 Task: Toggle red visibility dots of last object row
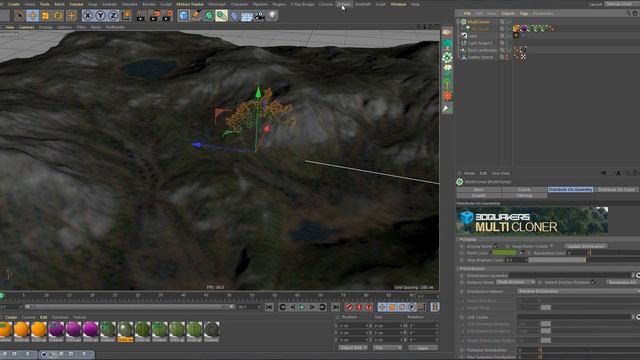(507, 57)
